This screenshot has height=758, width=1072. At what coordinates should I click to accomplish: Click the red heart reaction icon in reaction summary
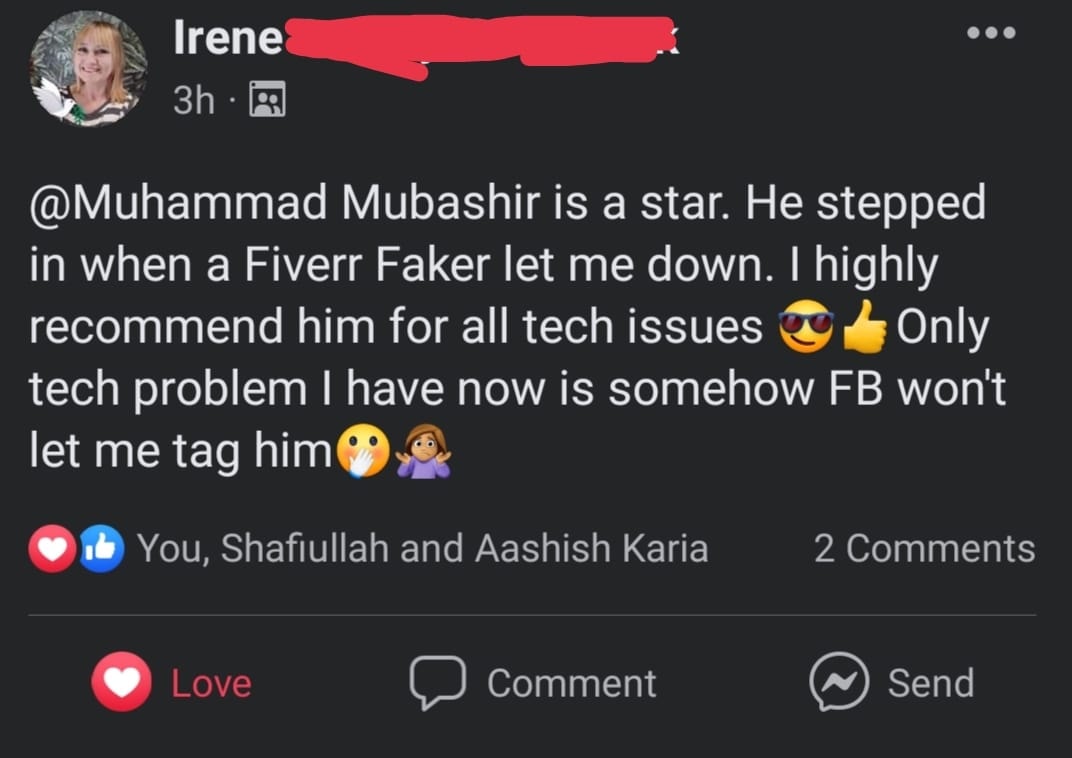(52, 549)
